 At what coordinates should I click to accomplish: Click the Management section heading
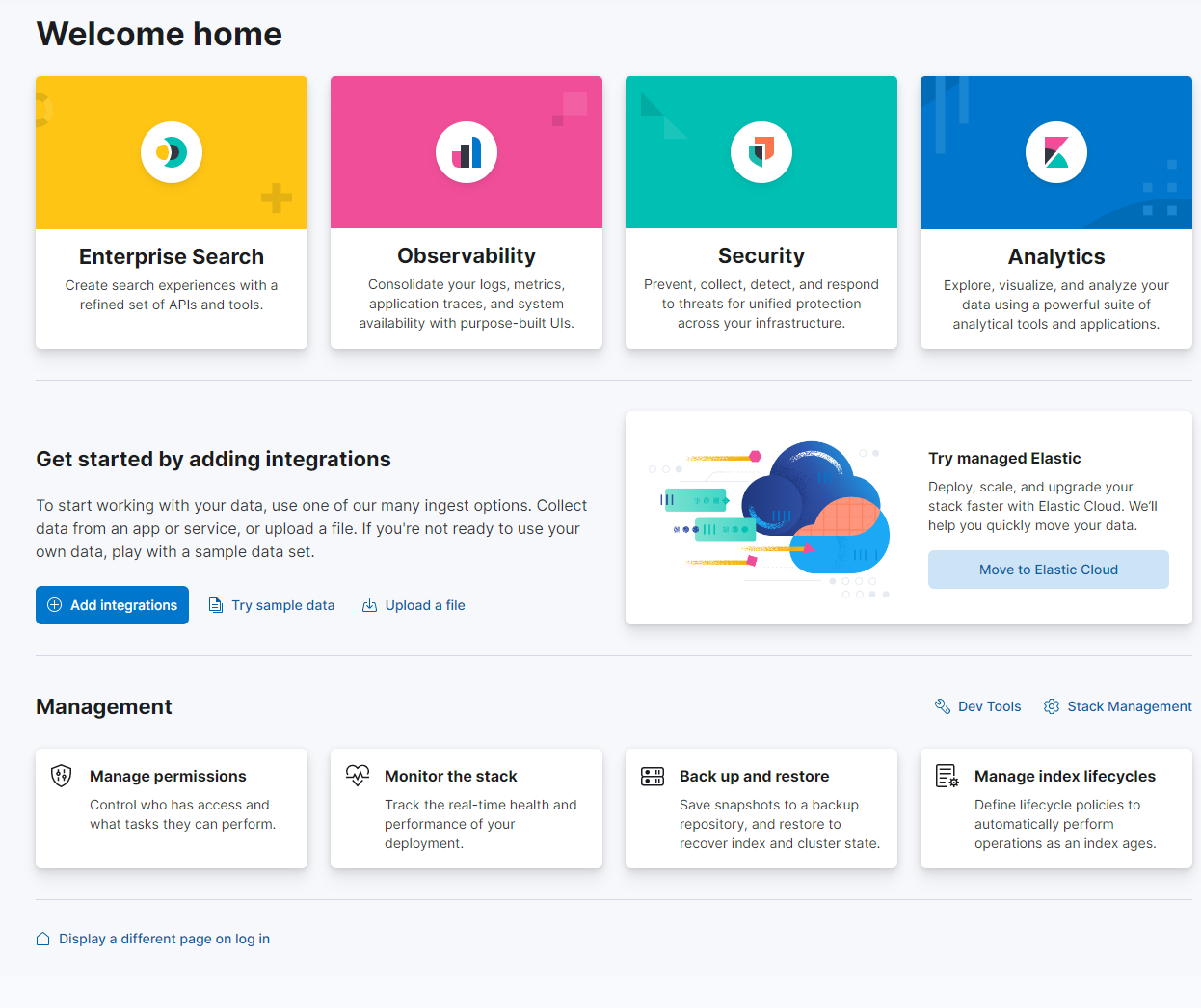click(x=104, y=706)
